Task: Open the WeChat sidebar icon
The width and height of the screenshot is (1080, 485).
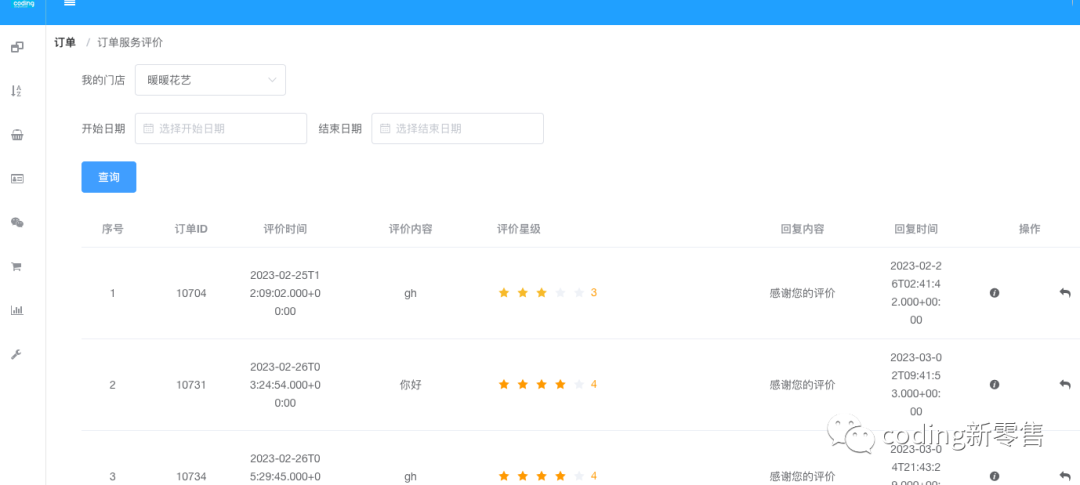Action: (17, 223)
